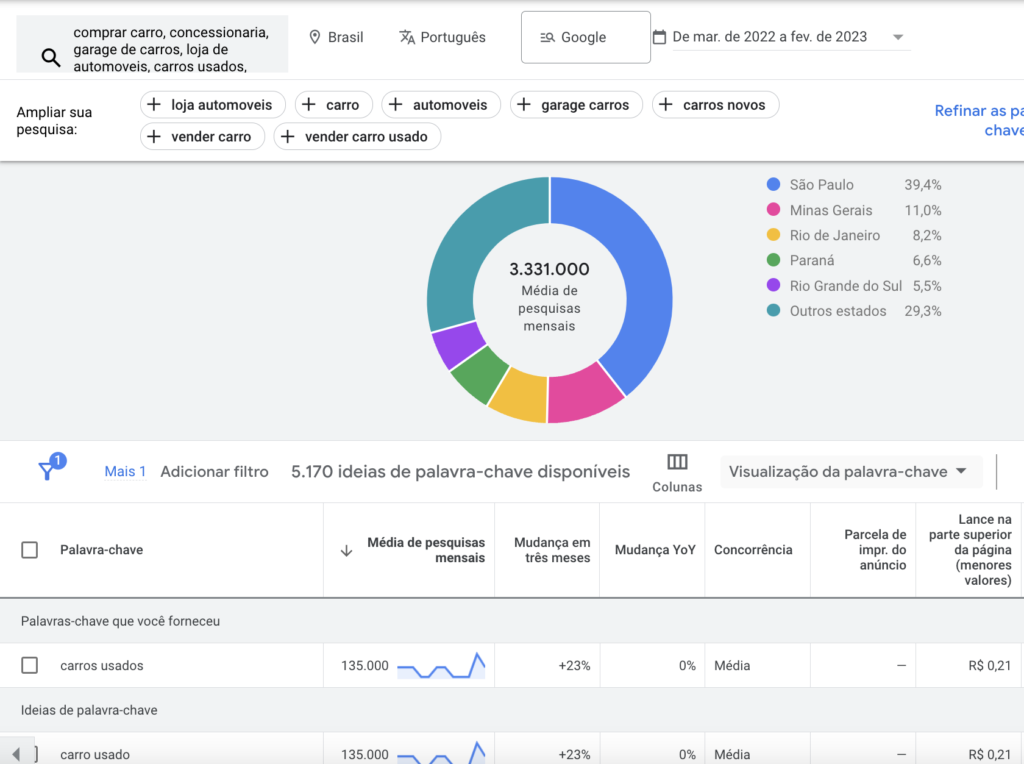Click the keyword search input field
Viewport: 1024px width, 764px height.
(x=170, y=48)
